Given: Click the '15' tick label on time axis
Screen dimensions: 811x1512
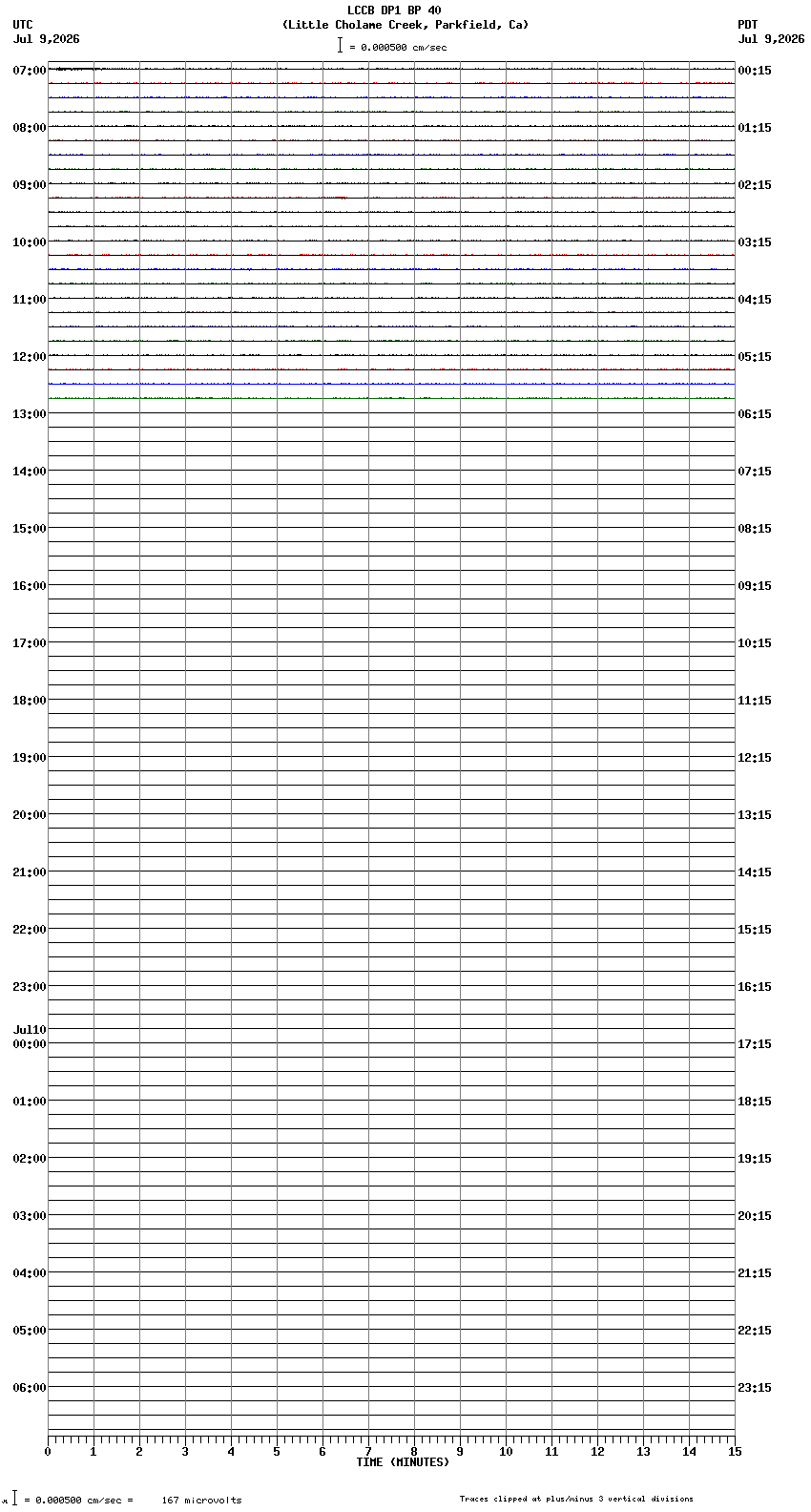Looking at the screenshot, I should (x=735, y=1452).
